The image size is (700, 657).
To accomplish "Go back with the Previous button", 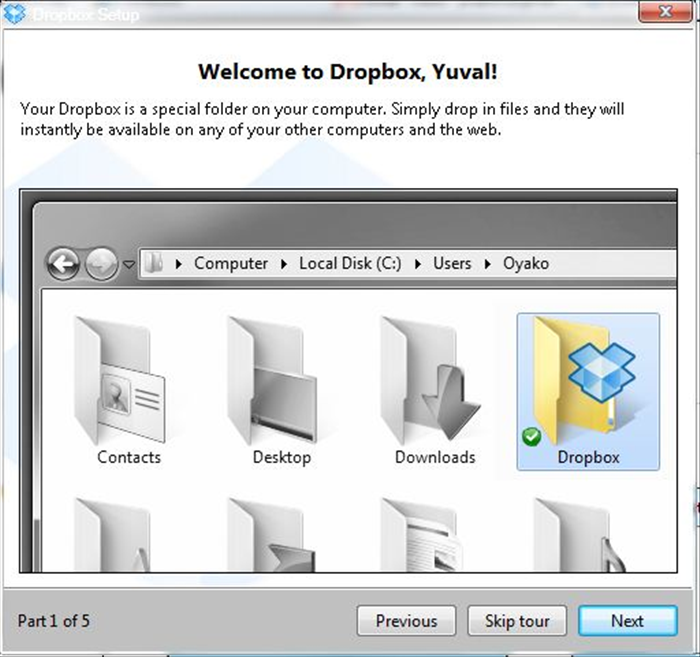I will [x=406, y=620].
